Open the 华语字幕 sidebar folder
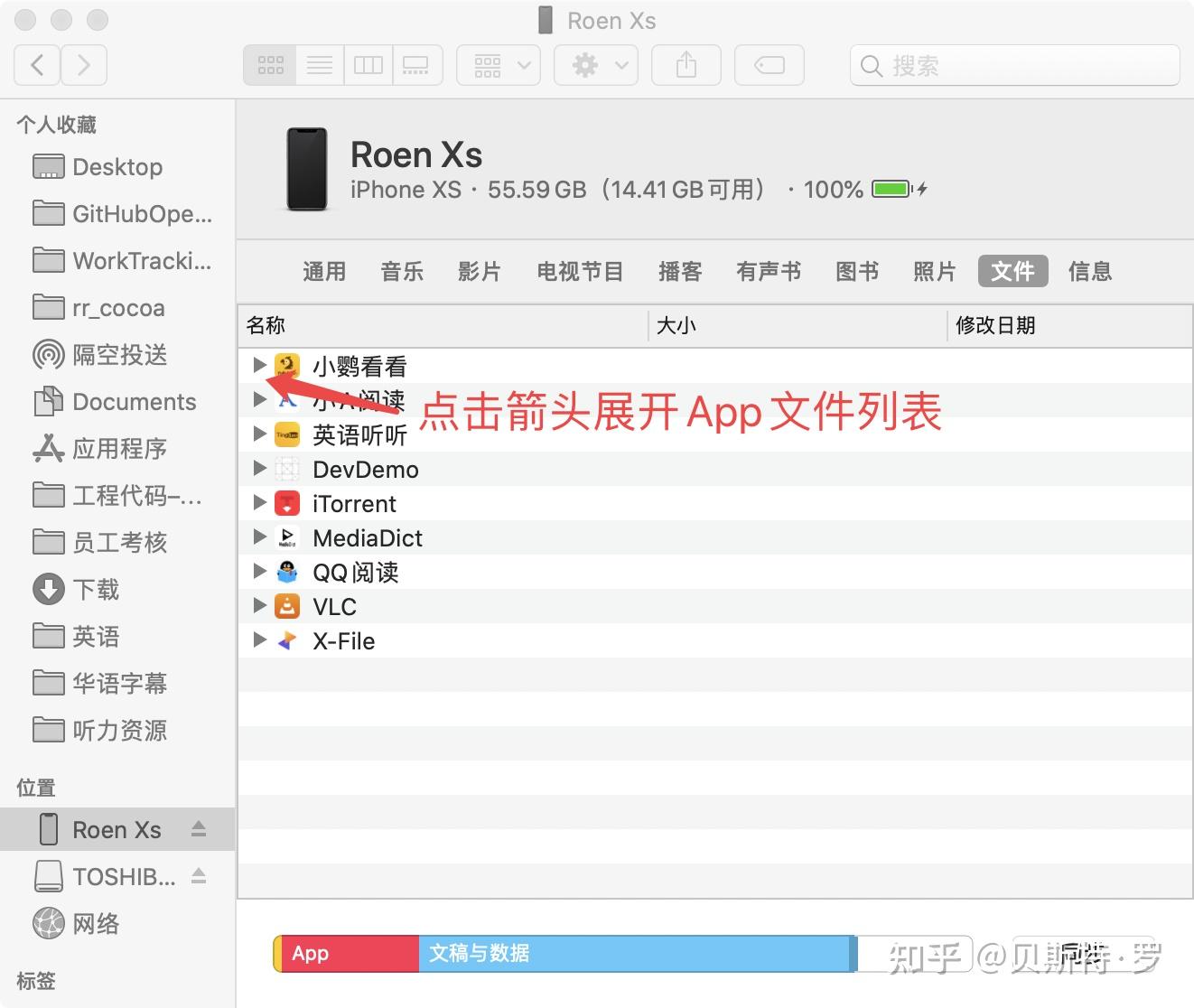The height and width of the screenshot is (1008, 1194). click(x=117, y=684)
